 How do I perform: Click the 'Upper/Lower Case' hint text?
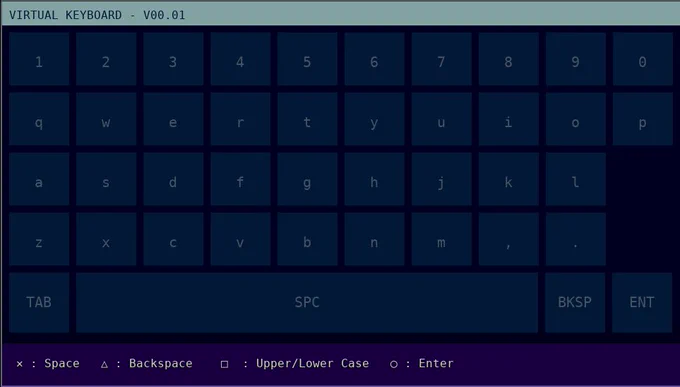coord(312,363)
